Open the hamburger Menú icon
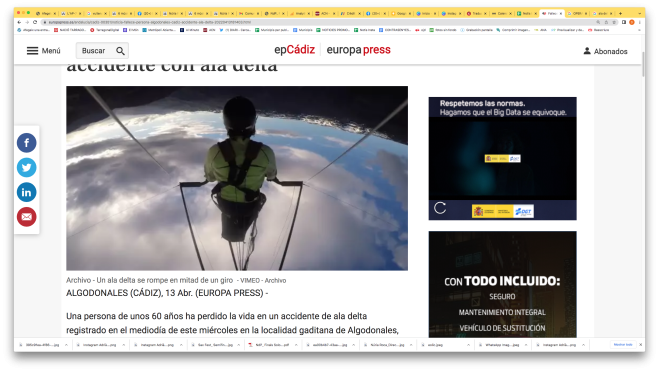This screenshot has width=659, height=371. coord(32,51)
